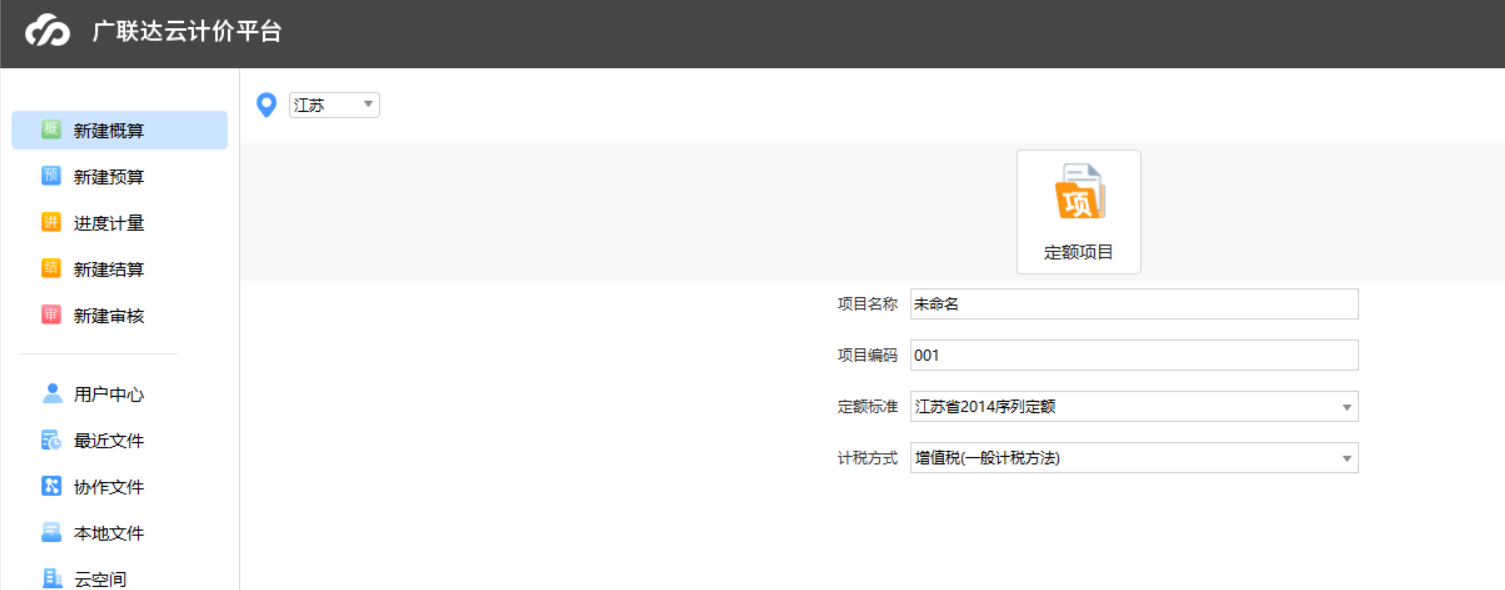
Task: Open the 江苏 region dropdown
Action: pos(334,105)
